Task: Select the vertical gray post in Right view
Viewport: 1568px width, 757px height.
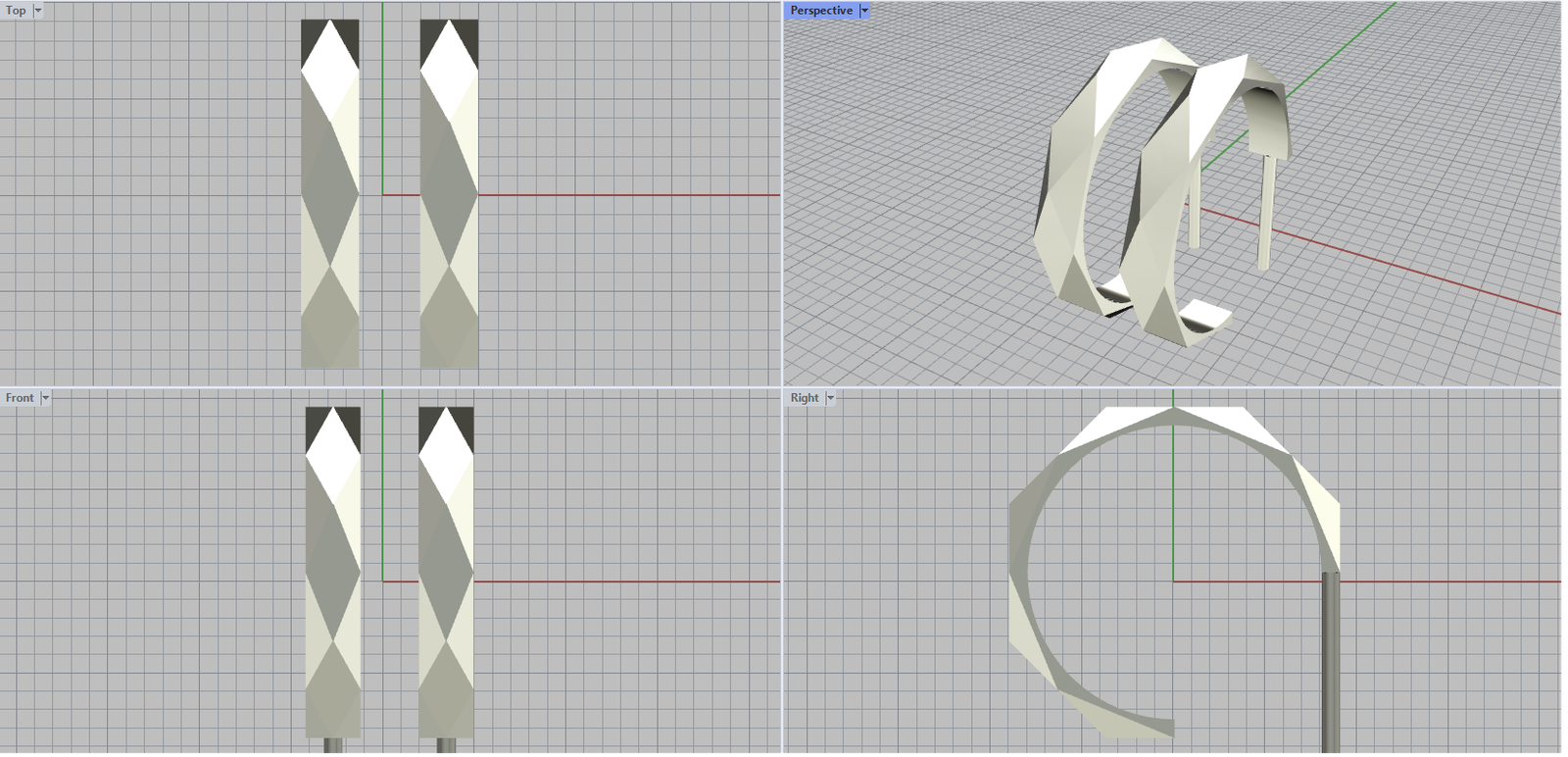Action: [x=1331, y=667]
